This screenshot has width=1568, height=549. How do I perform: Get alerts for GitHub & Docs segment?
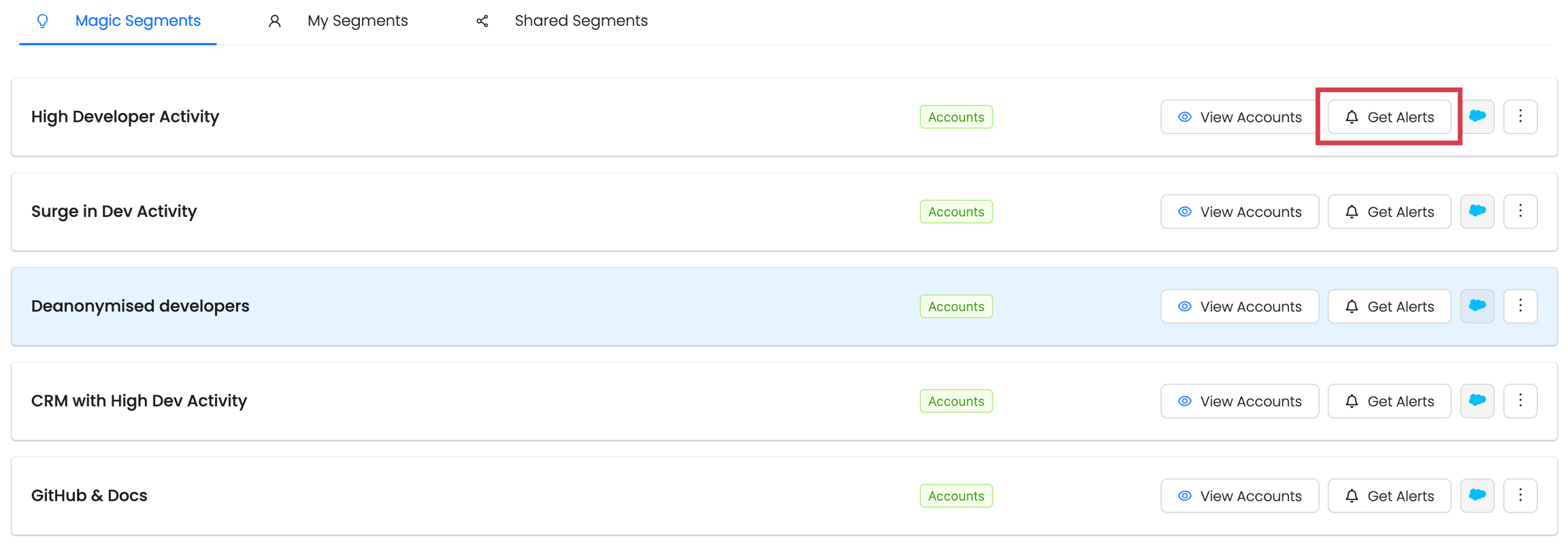tap(1389, 495)
